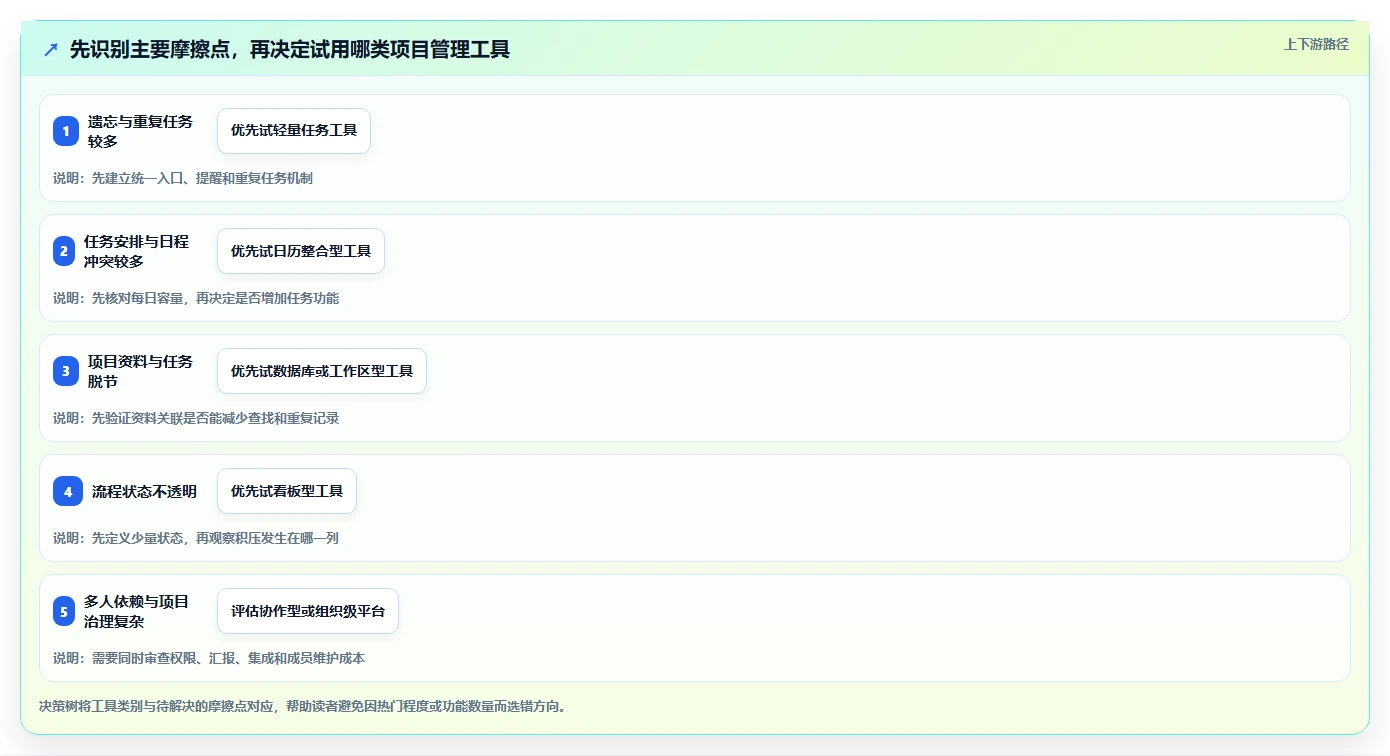The width and height of the screenshot is (1390, 756).
Task: Select number badge 5 for 多人依赖与项目治理复杂
Action: tap(64, 611)
